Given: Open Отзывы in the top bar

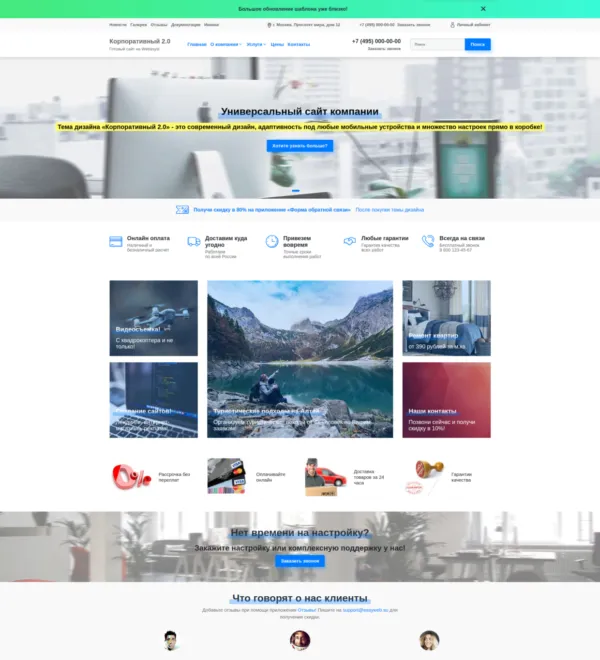Looking at the screenshot, I should (x=159, y=25).
